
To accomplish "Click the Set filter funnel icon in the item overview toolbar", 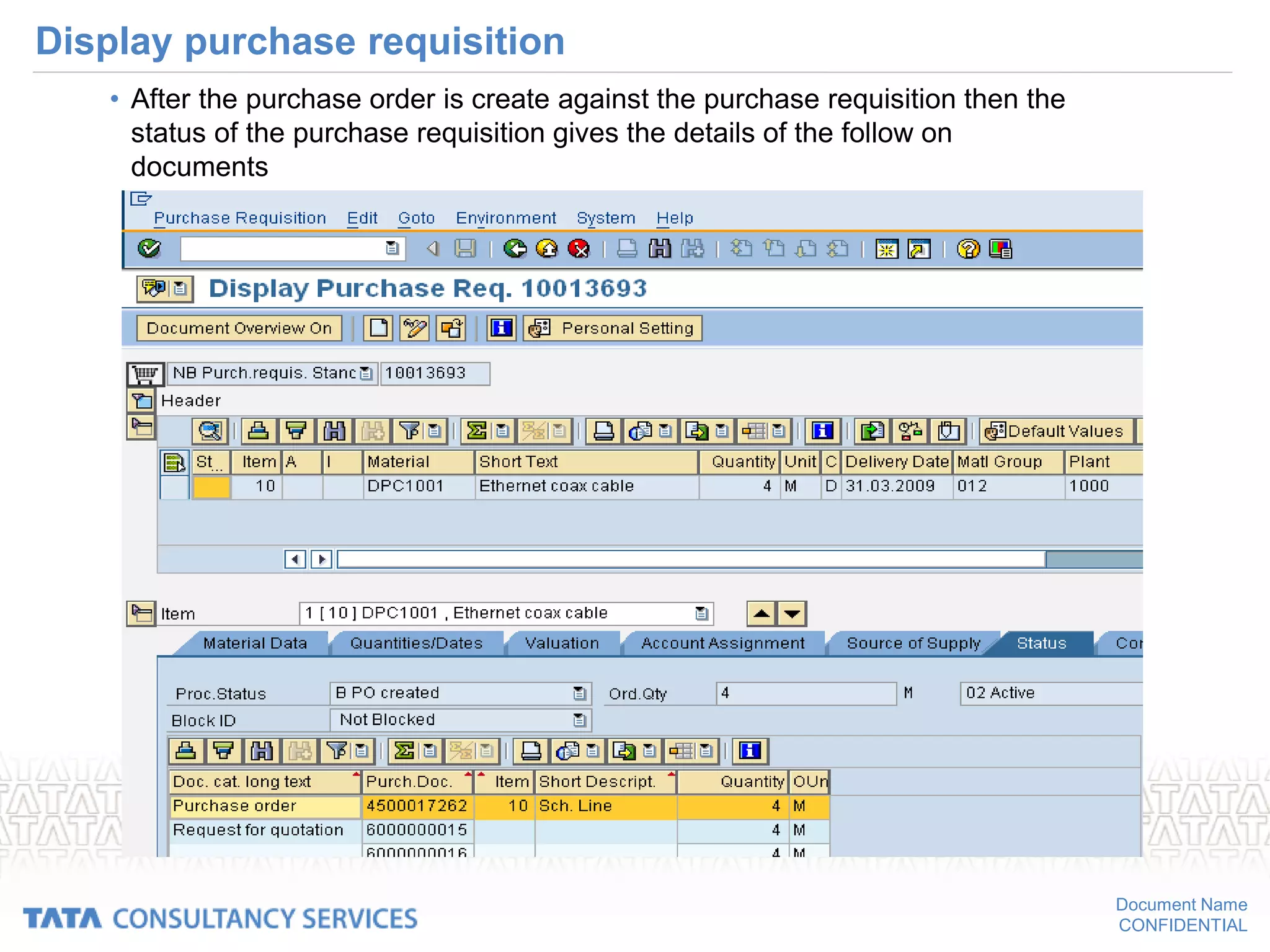I will pos(409,431).
